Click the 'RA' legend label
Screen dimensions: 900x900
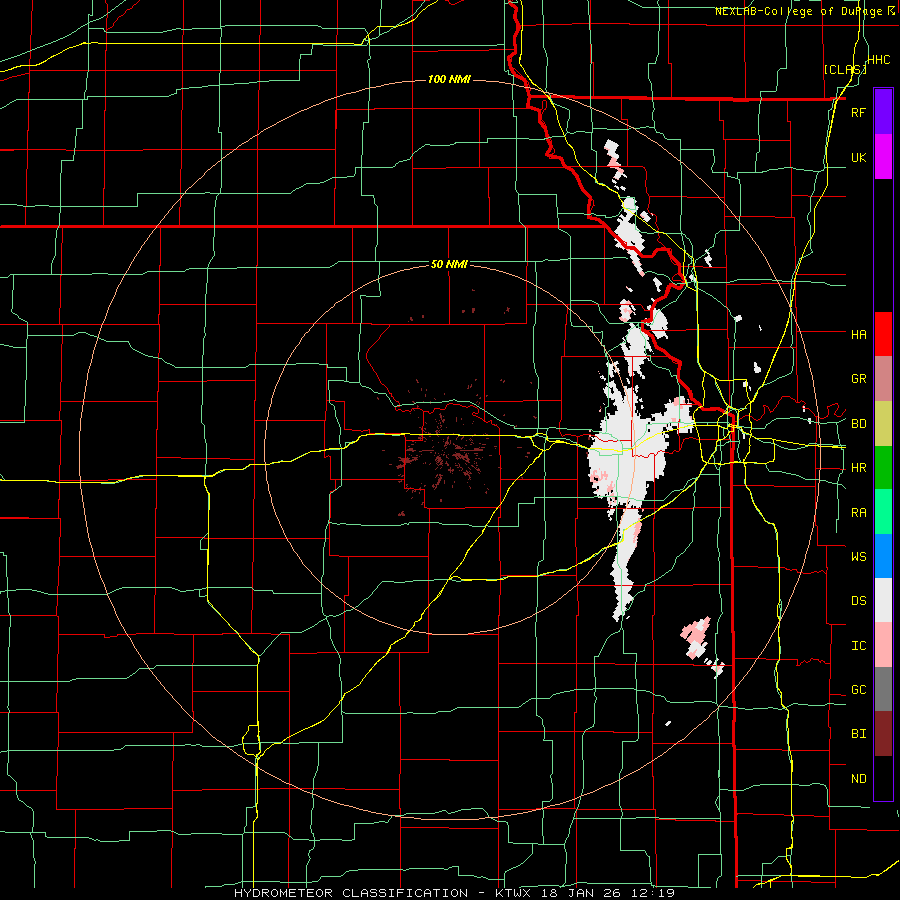point(858,513)
